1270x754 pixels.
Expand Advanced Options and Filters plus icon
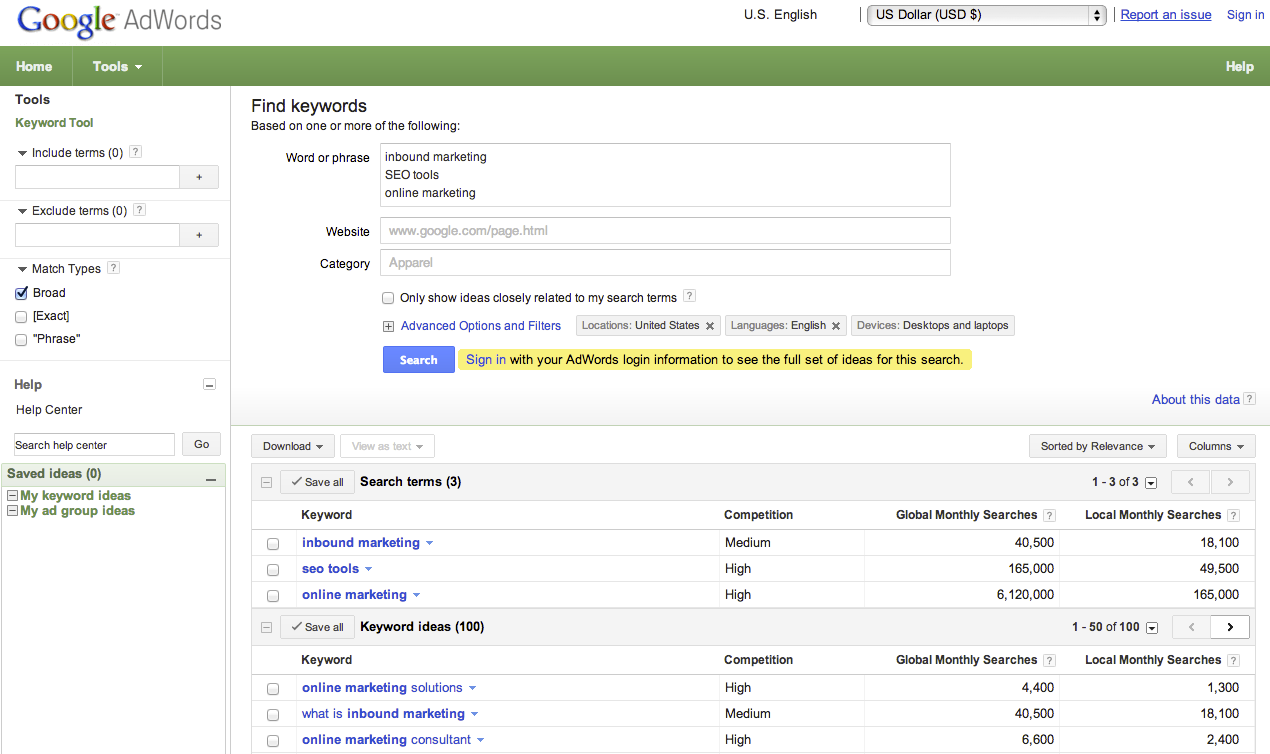388,326
